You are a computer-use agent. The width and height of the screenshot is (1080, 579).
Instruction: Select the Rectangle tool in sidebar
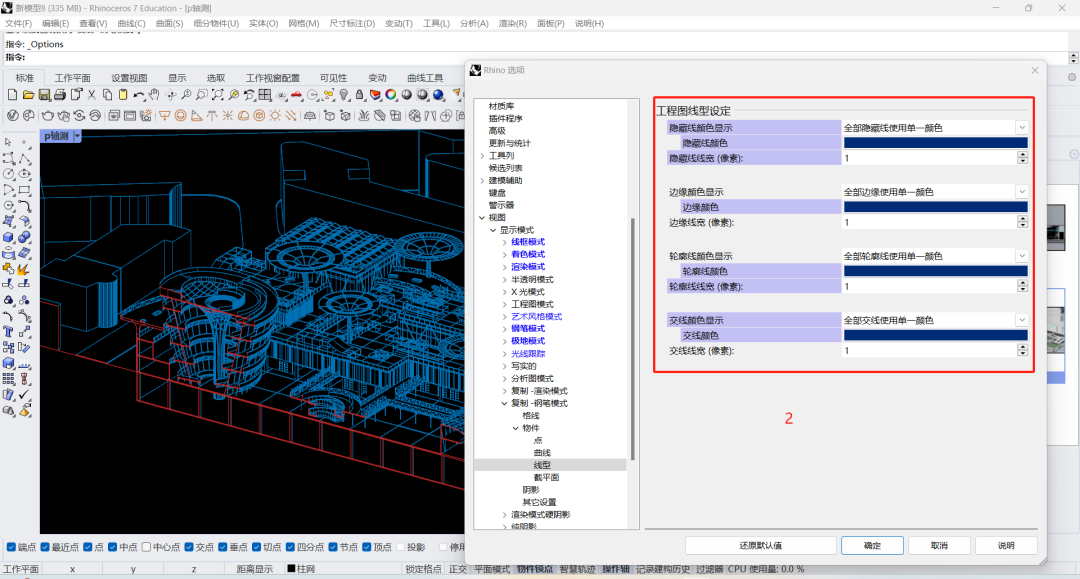pyautogui.click(x=24, y=189)
